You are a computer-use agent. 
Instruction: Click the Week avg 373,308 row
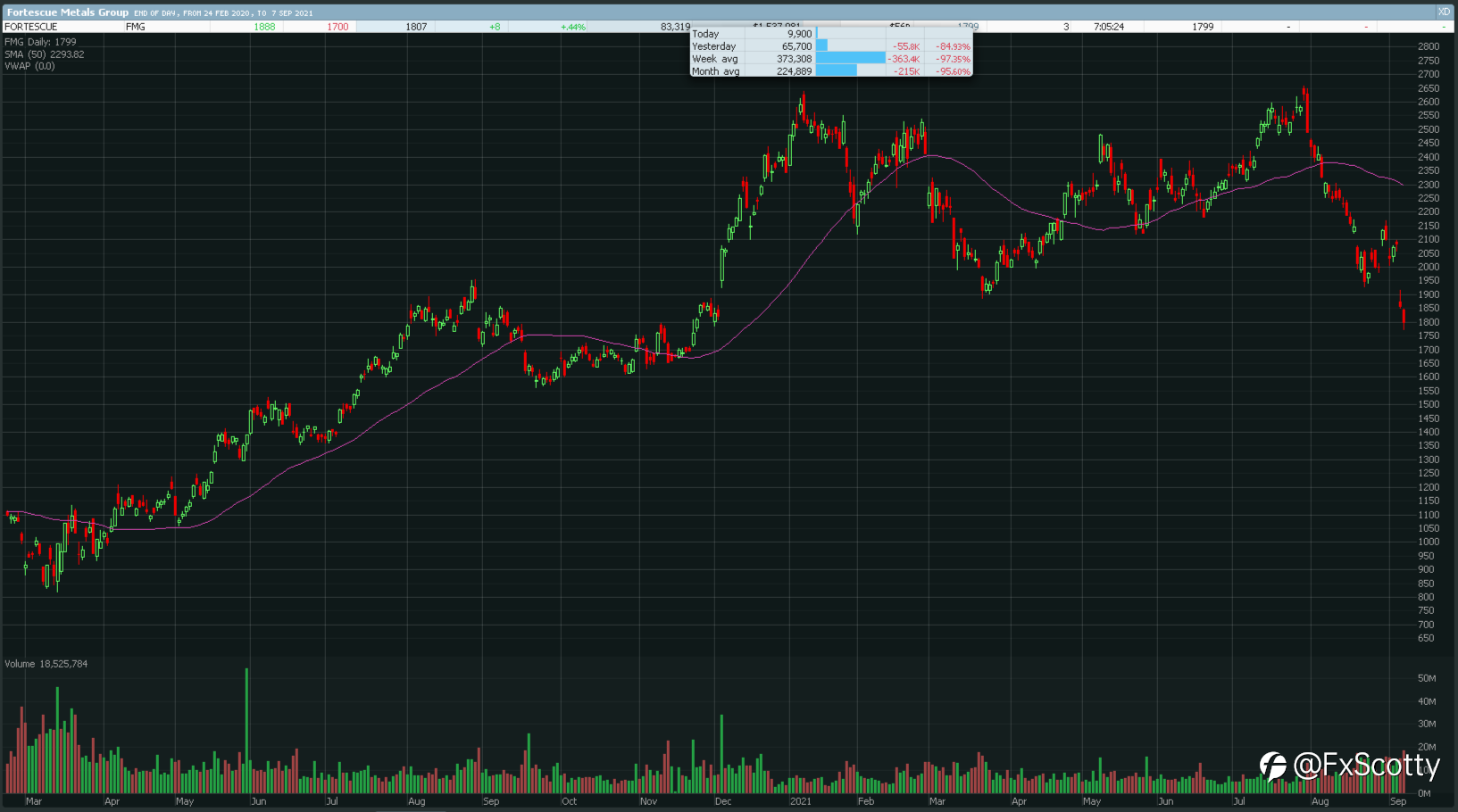point(831,59)
